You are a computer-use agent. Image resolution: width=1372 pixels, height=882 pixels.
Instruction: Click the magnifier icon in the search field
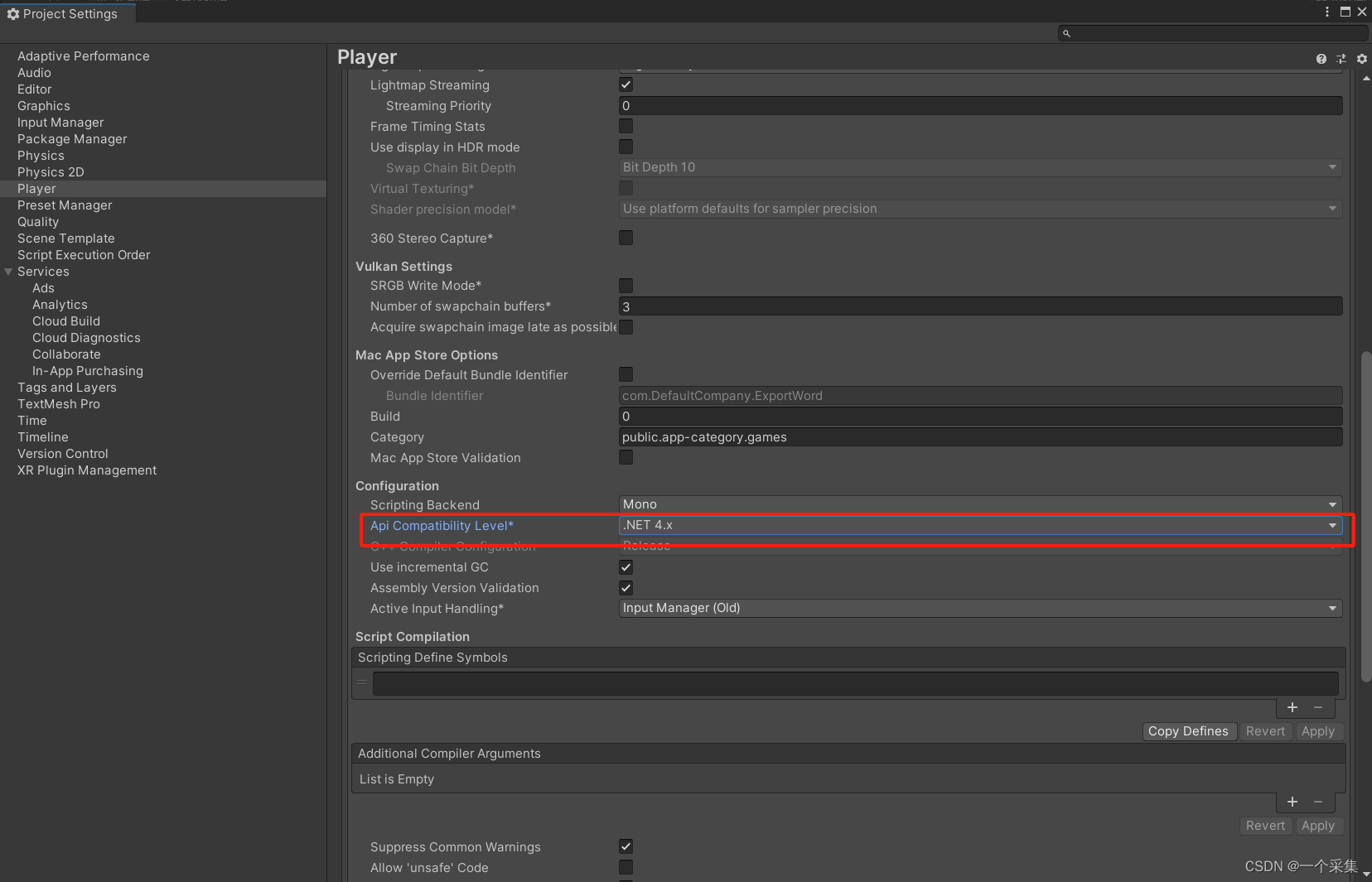[1067, 33]
